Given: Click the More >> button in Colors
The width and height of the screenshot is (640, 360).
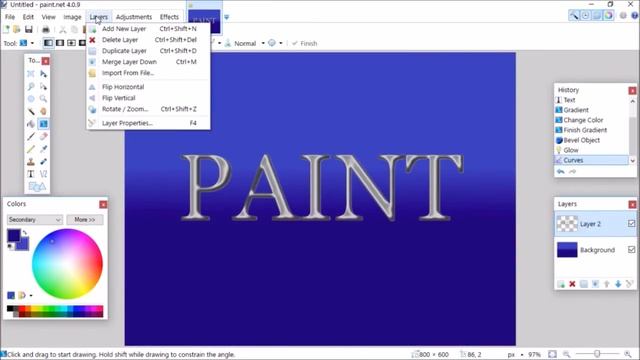Looking at the screenshot, I should pos(85,220).
